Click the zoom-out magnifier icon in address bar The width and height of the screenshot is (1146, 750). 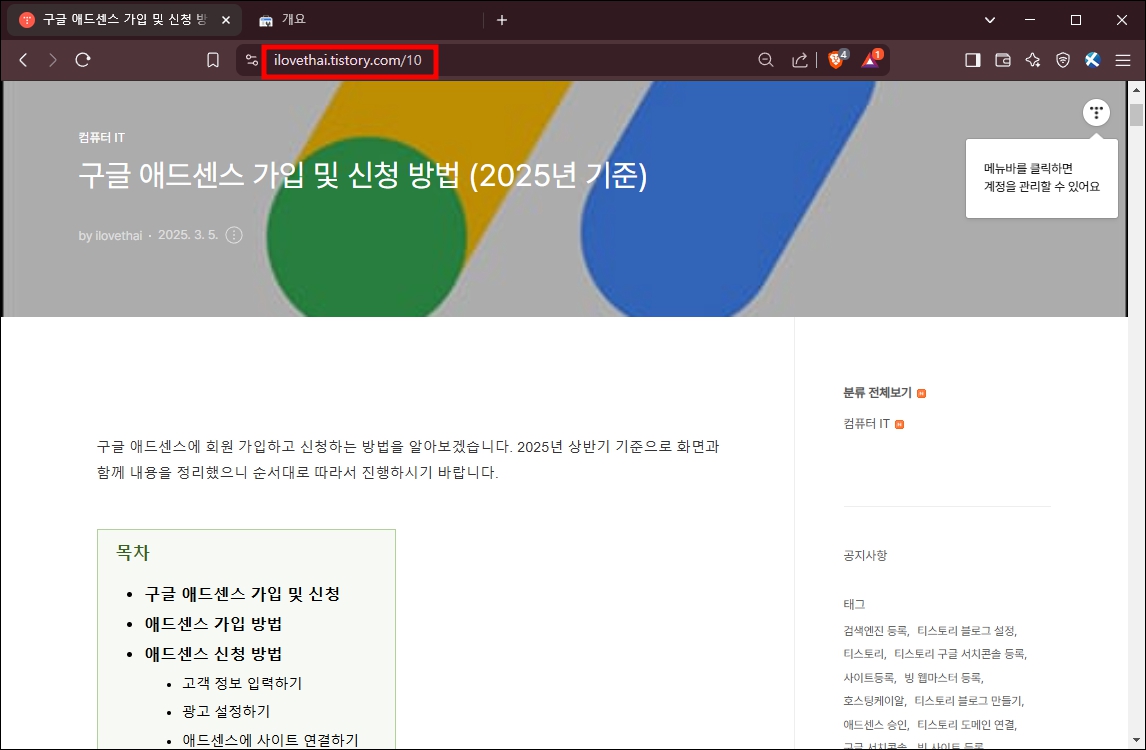(x=765, y=60)
